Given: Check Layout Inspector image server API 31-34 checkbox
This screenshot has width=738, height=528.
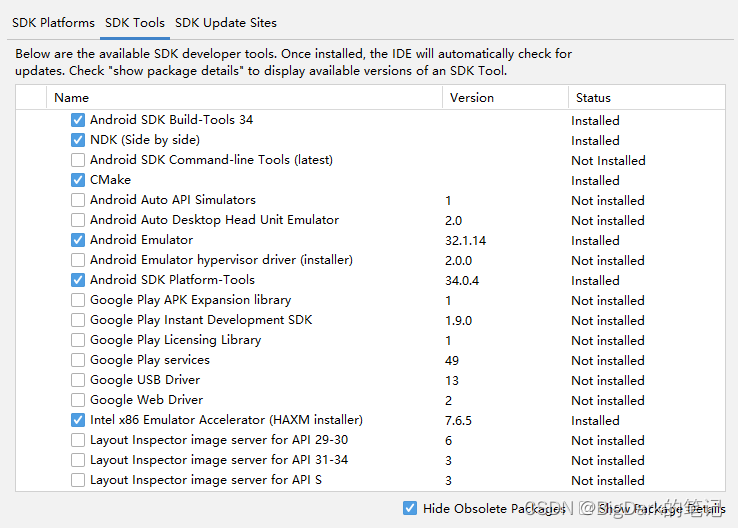Looking at the screenshot, I should click(x=78, y=460).
